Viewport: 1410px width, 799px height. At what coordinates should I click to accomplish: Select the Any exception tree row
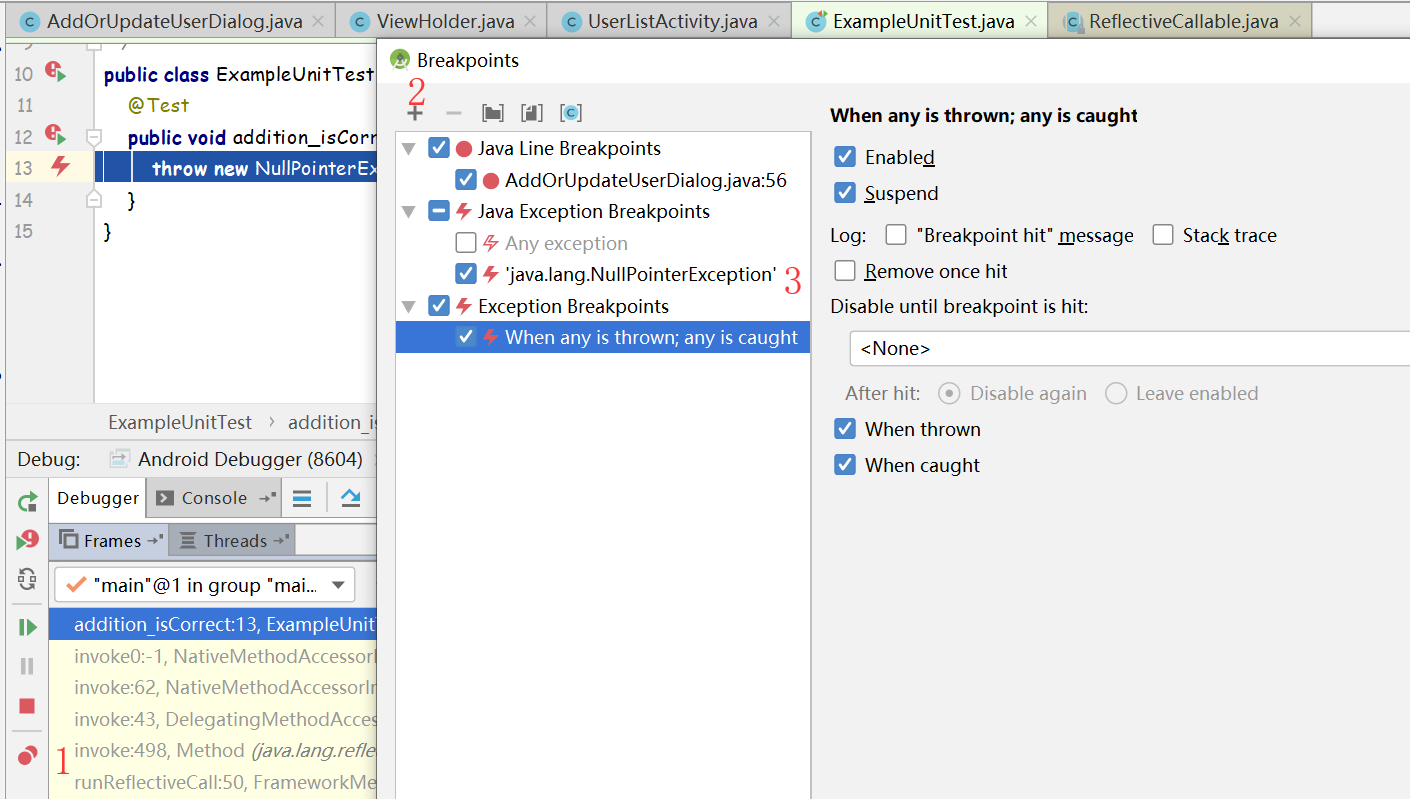point(603,243)
